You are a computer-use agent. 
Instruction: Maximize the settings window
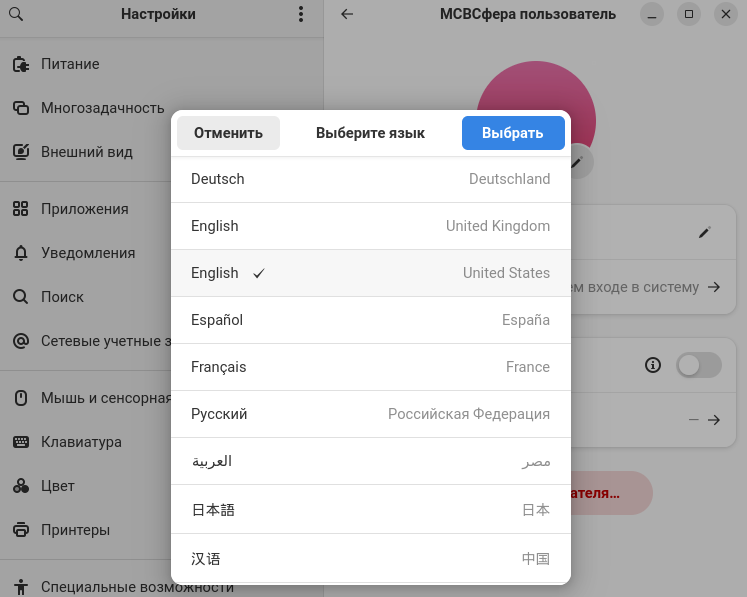(x=689, y=14)
